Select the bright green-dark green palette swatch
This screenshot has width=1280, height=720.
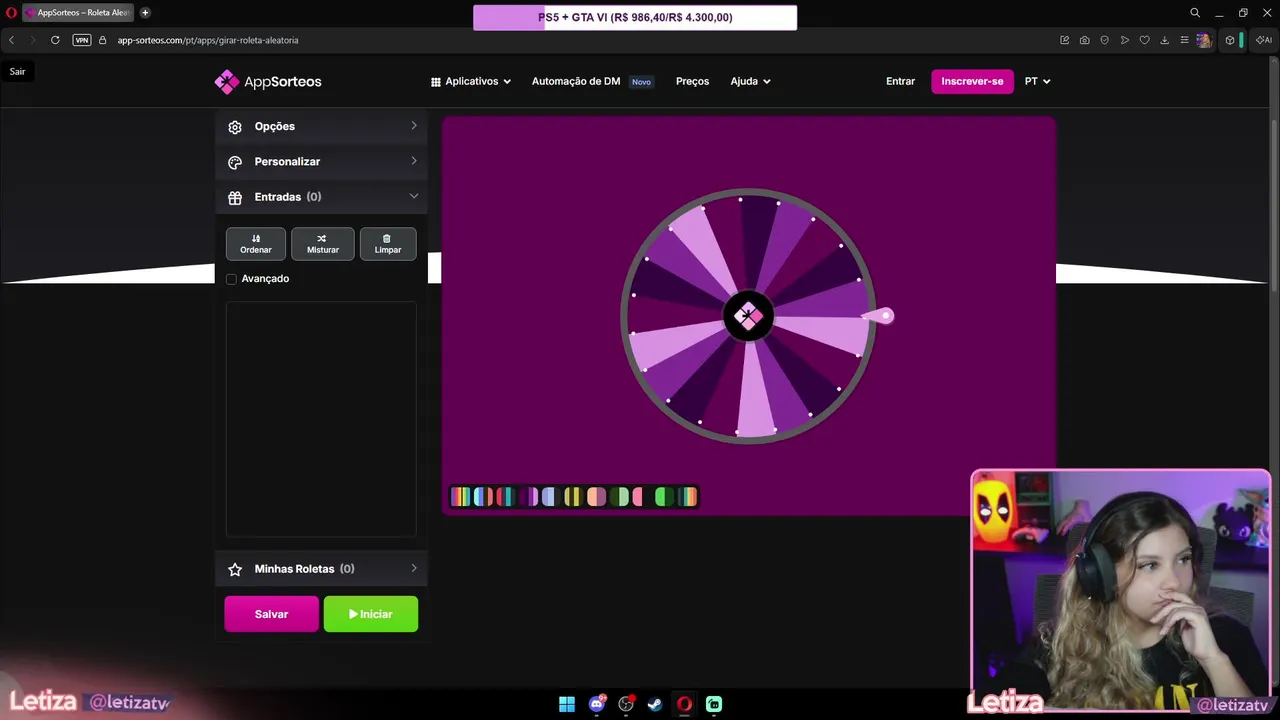[664, 497]
